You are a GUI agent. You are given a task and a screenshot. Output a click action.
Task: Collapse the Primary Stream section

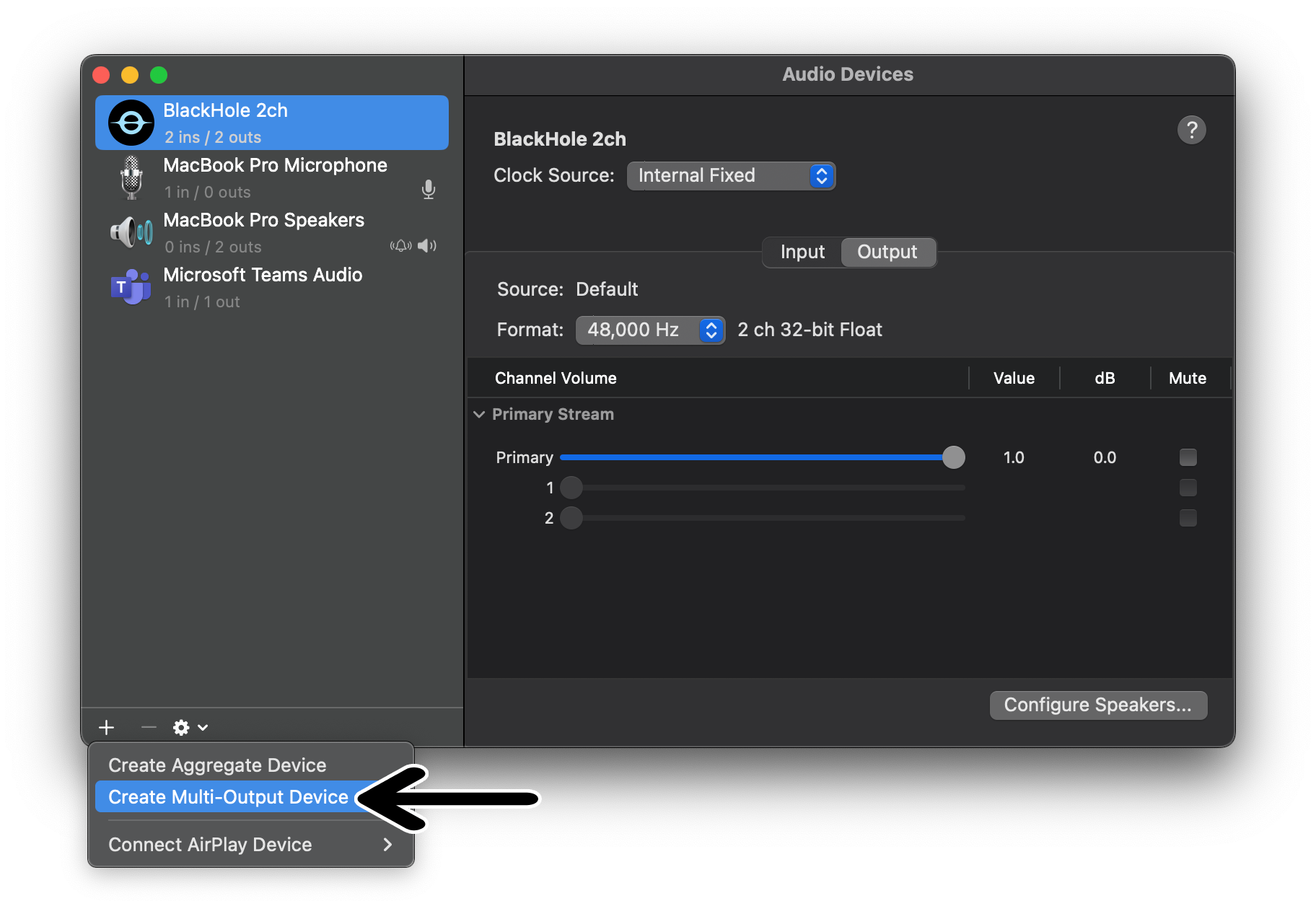click(x=478, y=414)
